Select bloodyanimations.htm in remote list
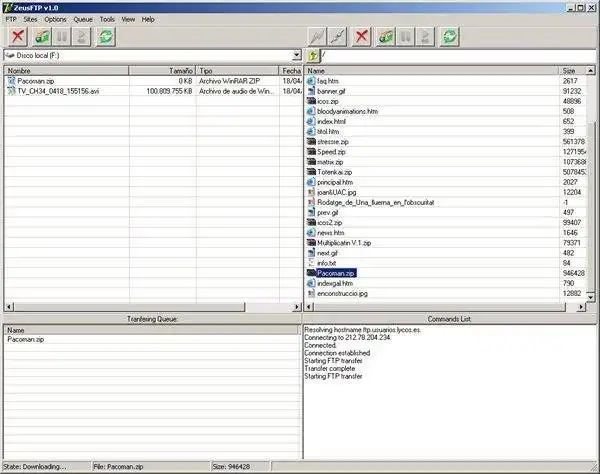Image resolution: width=600 pixels, height=474 pixels. pos(347,111)
